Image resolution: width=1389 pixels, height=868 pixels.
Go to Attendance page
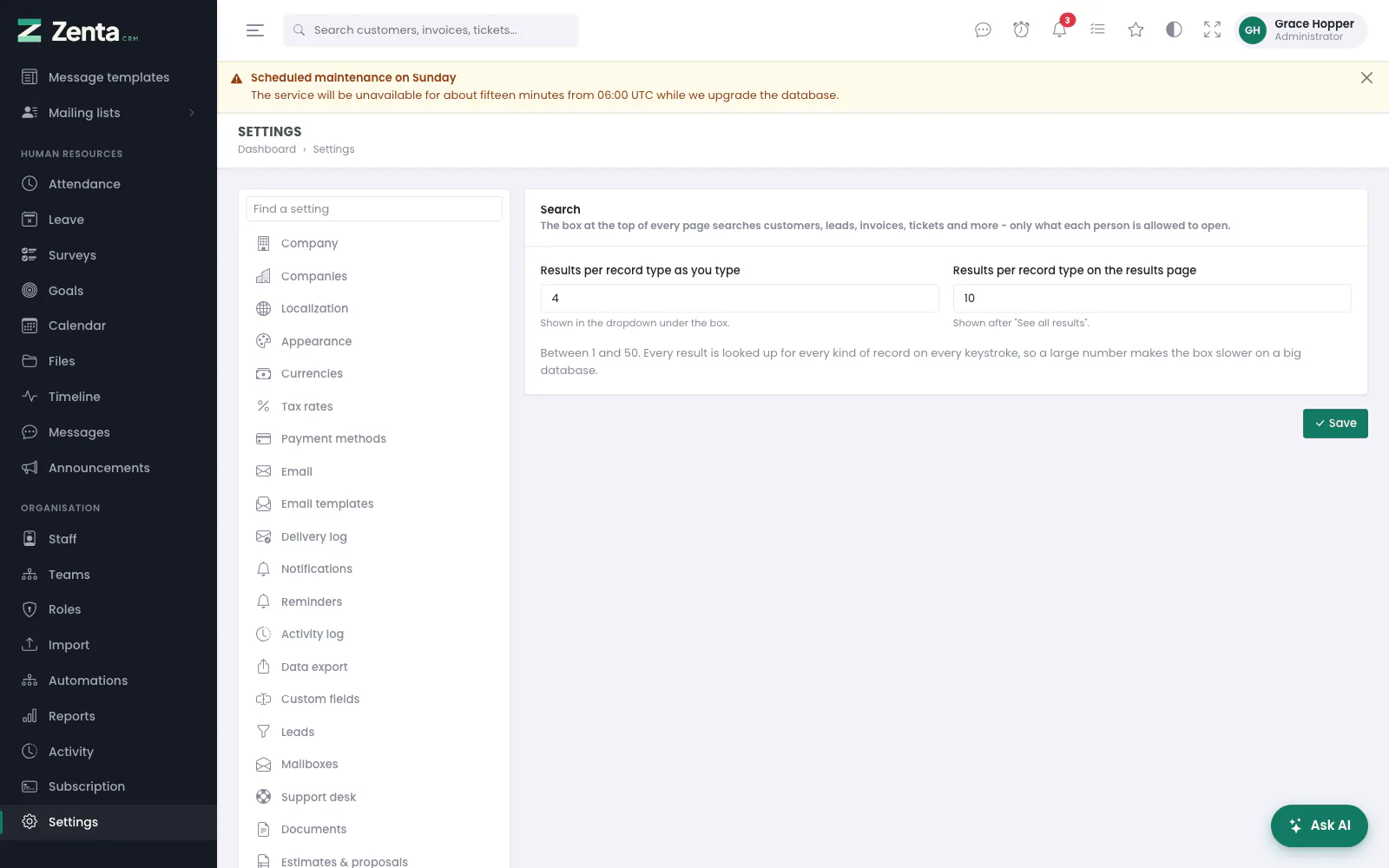[x=109, y=184]
